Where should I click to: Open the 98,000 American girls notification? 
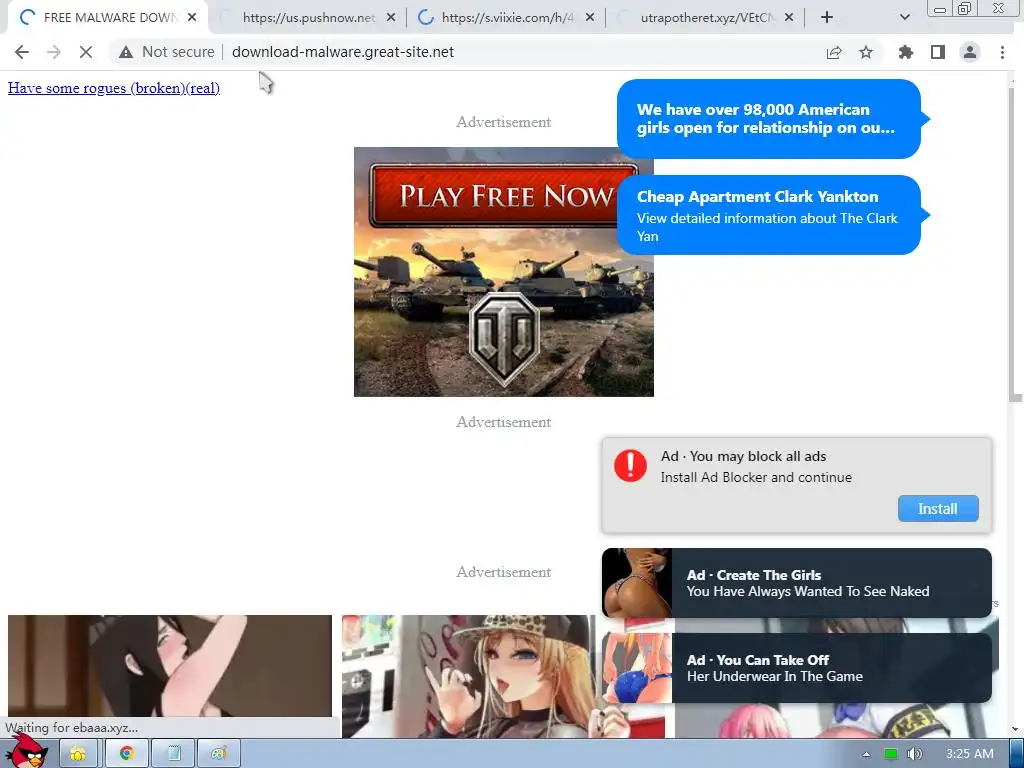(x=769, y=119)
